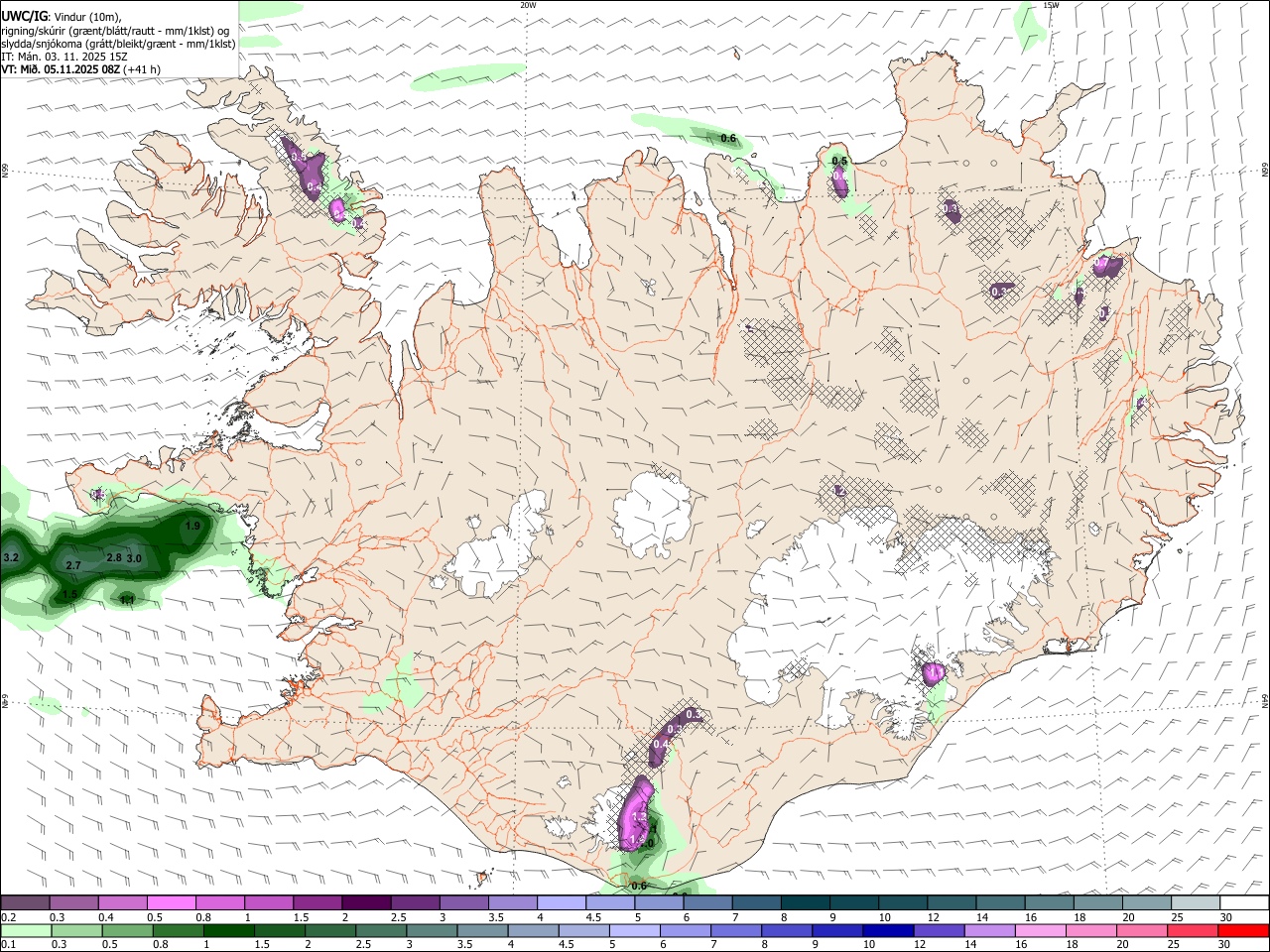Click the top-row swatch between 14 and 16
This screenshot has height=952, width=1270.
point(998,902)
